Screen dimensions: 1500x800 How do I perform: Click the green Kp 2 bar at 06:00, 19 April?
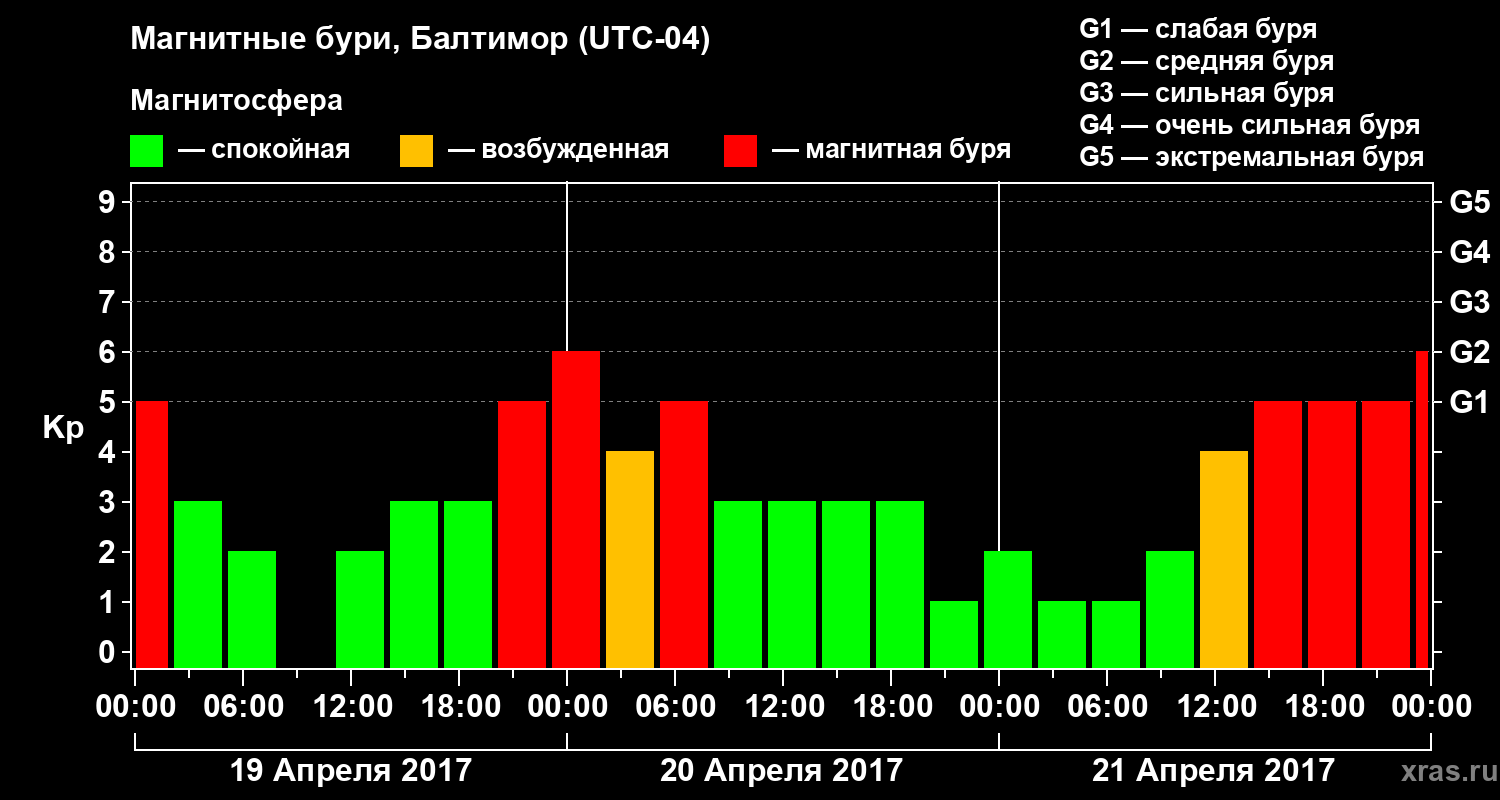click(252, 610)
